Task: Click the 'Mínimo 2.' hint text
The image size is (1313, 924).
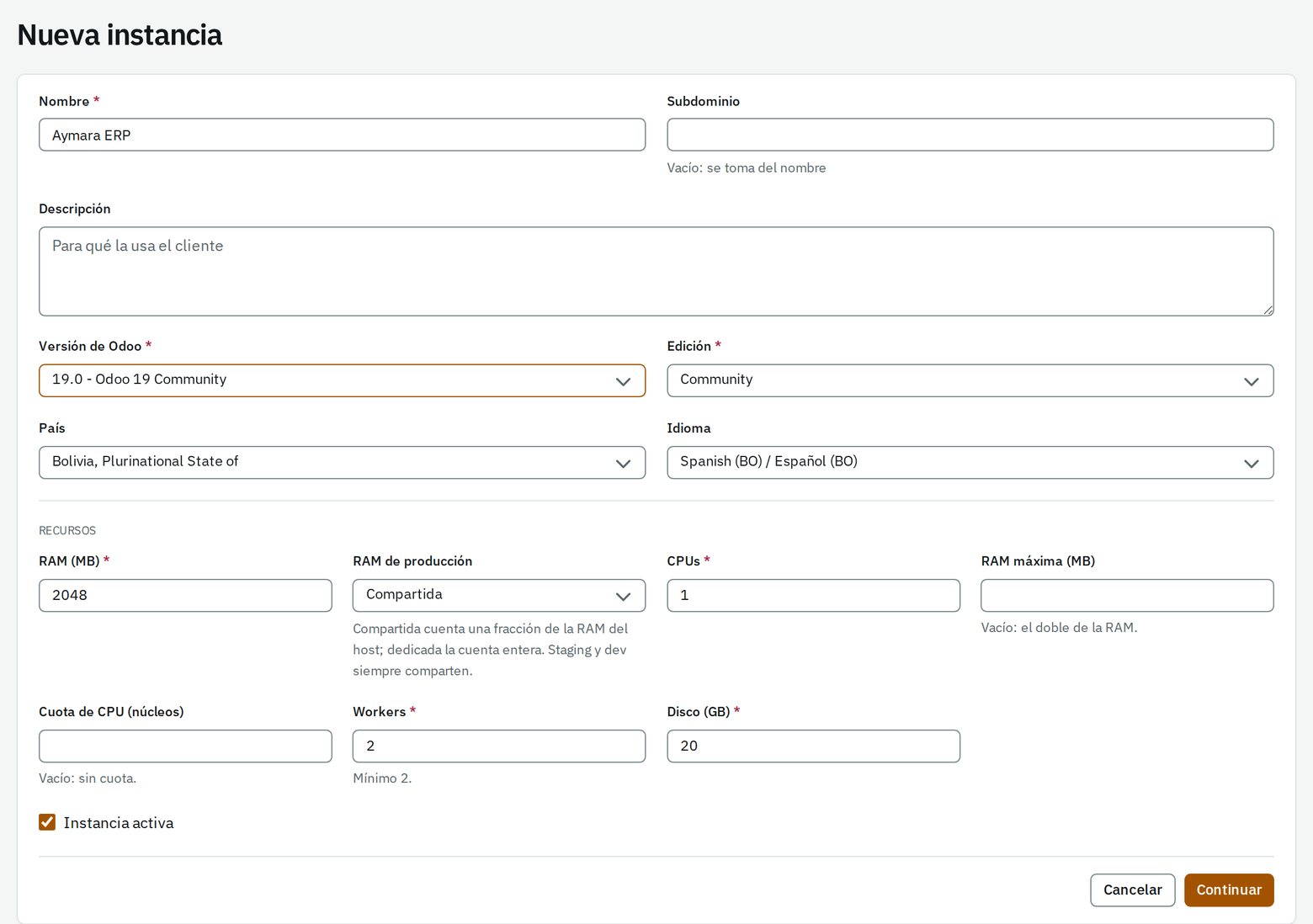Action: click(x=382, y=778)
